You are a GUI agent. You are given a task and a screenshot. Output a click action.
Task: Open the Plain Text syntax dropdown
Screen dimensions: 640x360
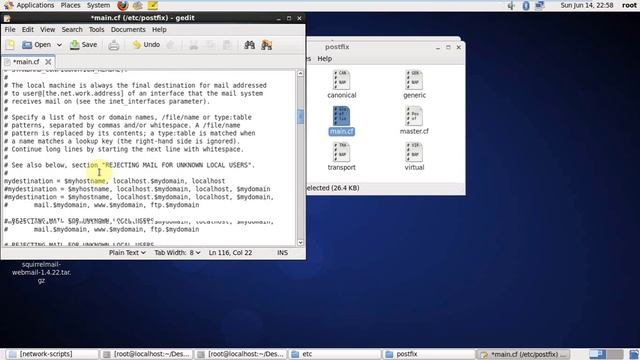coord(127,253)
